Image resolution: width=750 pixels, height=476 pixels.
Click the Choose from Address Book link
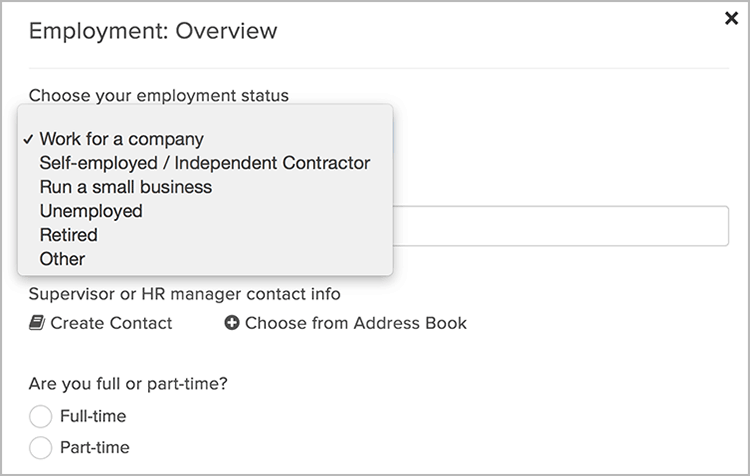tap(355, 323)
